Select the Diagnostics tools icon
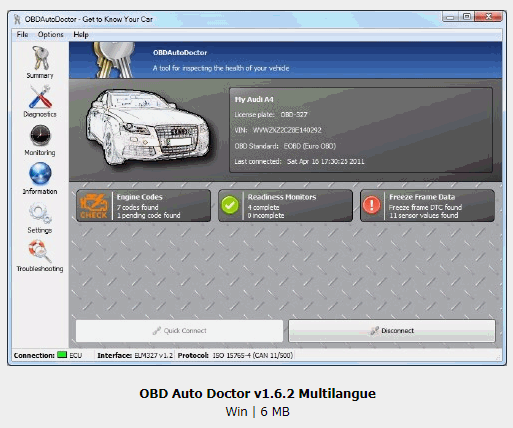513x428 pixels. [x=40, y=97]
